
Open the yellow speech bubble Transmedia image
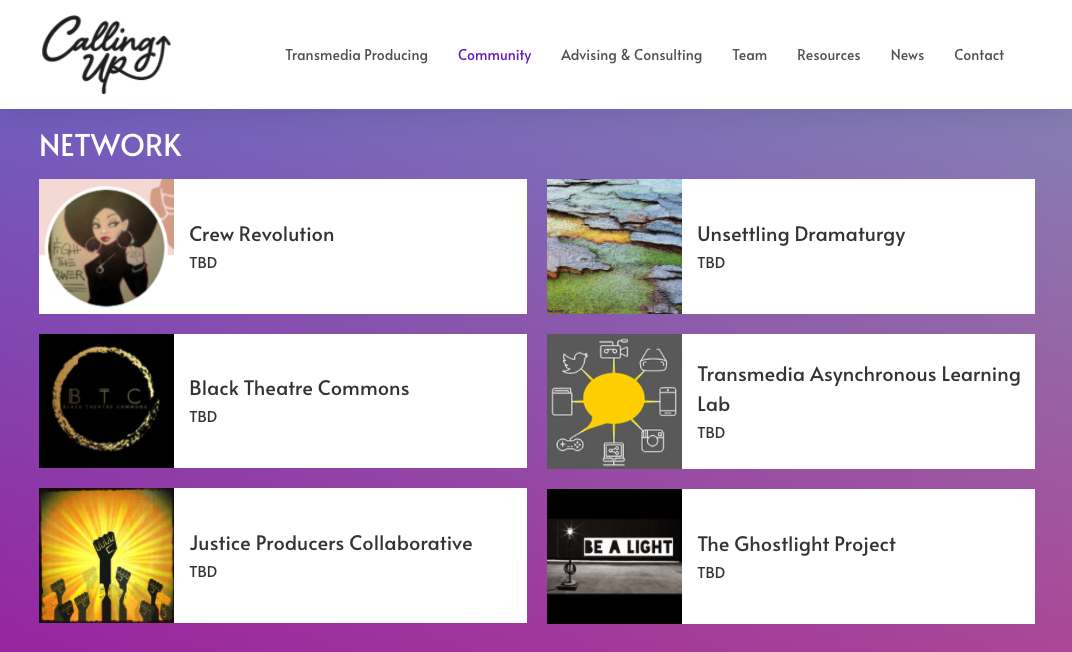point(614,401)
